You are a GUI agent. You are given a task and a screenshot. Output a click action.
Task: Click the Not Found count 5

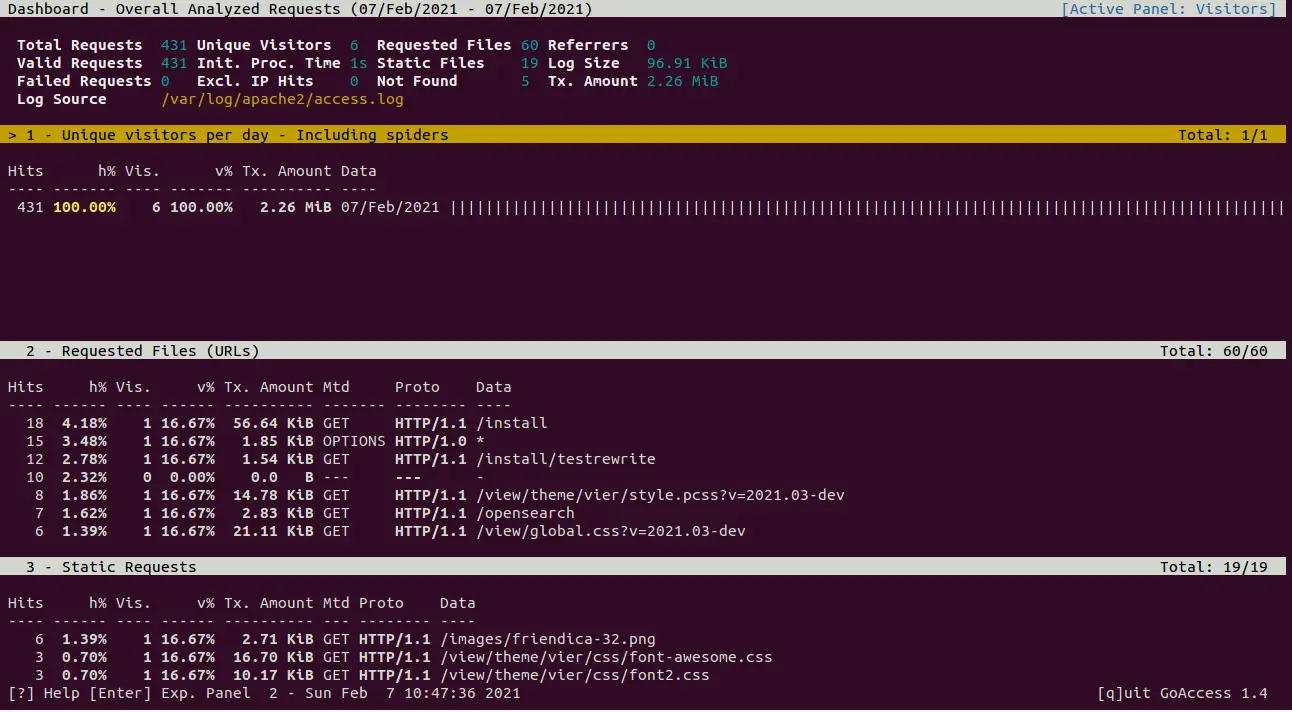[525, 81]
